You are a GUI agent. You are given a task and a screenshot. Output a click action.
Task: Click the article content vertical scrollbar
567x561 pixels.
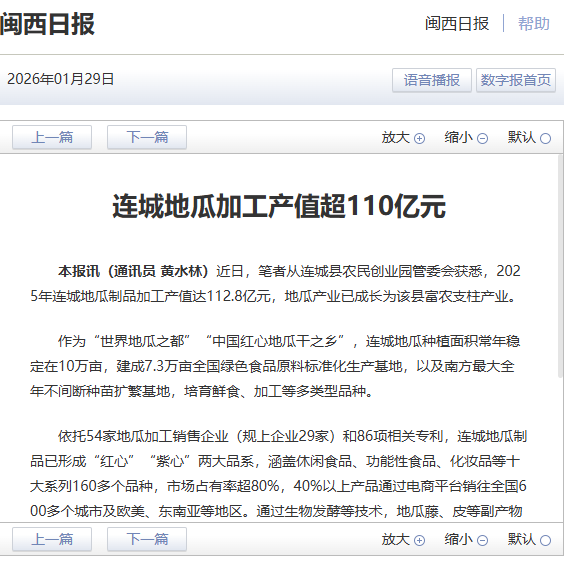click(560, 266)
